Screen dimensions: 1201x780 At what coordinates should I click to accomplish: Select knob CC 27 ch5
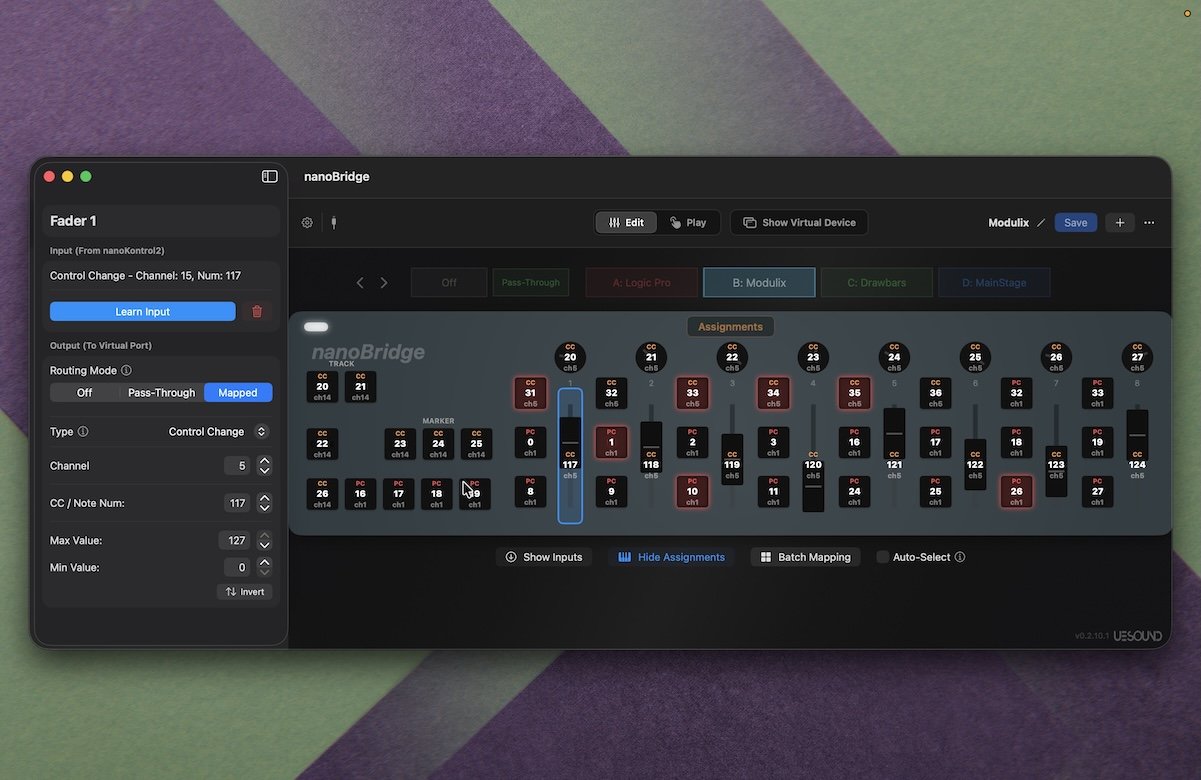(1137, 357)
